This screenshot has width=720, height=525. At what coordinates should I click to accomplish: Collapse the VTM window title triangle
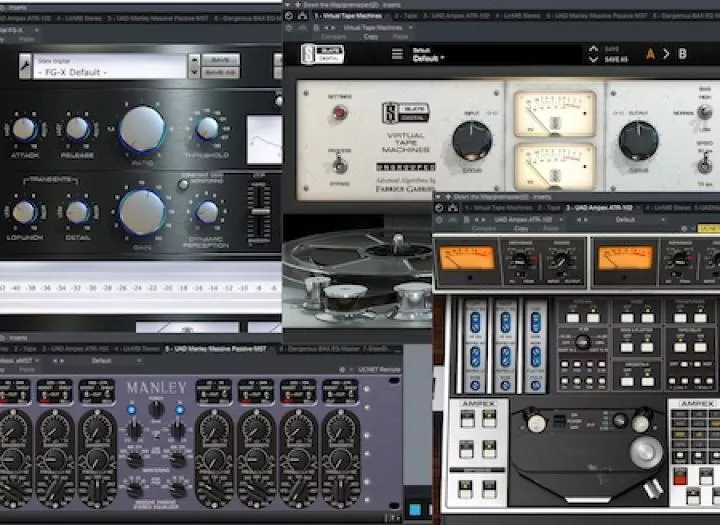(288, 5)
